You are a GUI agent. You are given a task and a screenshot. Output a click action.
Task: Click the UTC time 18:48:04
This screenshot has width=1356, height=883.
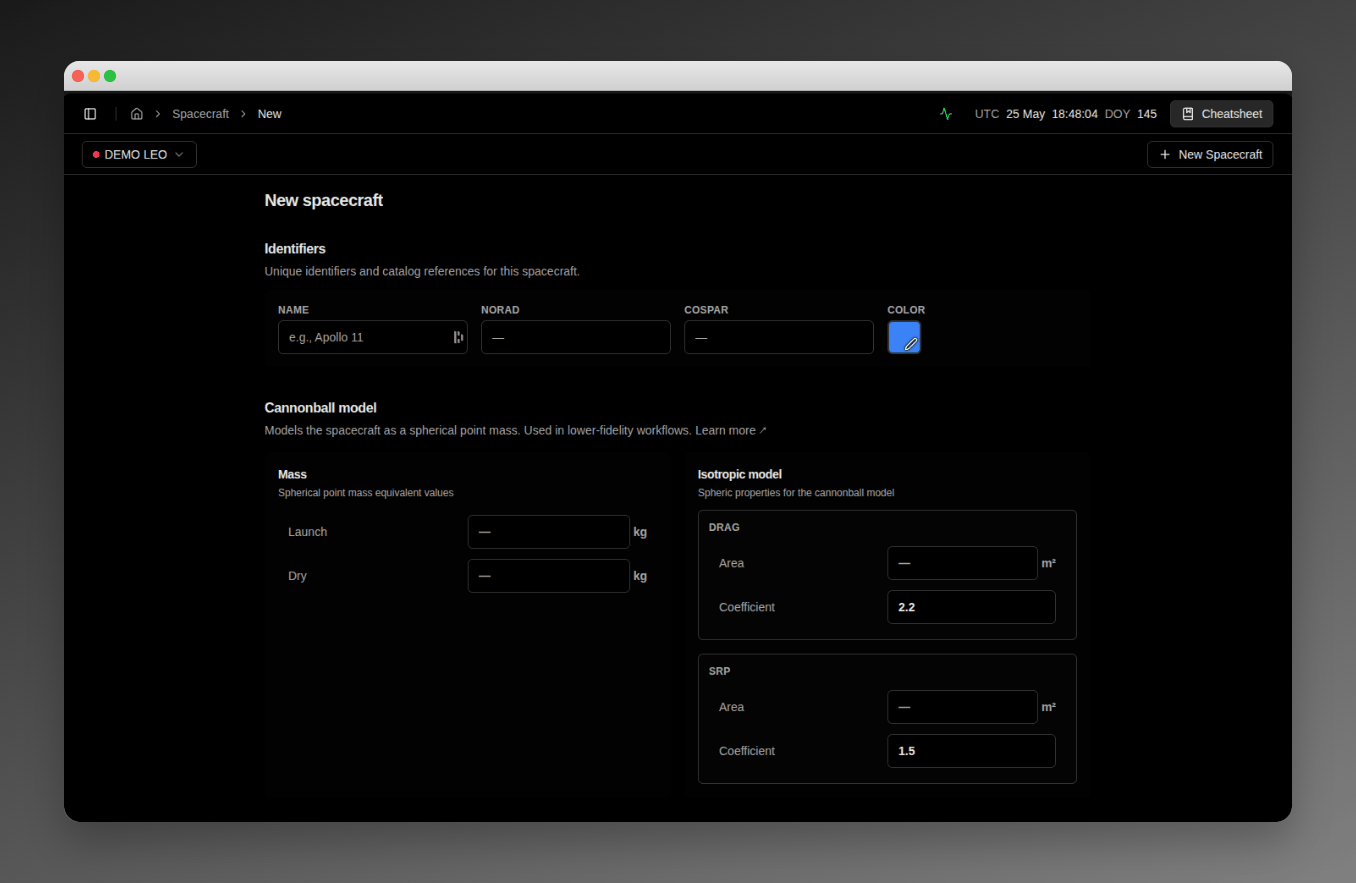click(1075, 114)
